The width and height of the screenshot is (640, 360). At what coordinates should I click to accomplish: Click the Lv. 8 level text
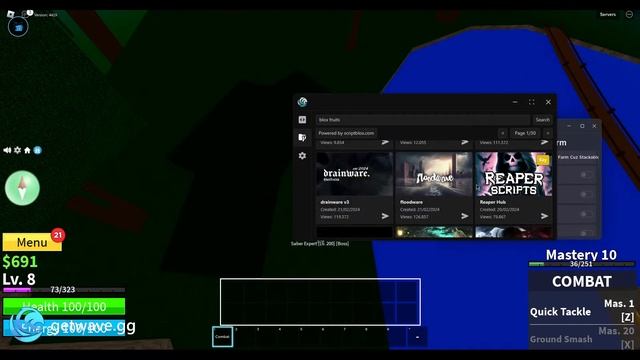coord(19,280)
